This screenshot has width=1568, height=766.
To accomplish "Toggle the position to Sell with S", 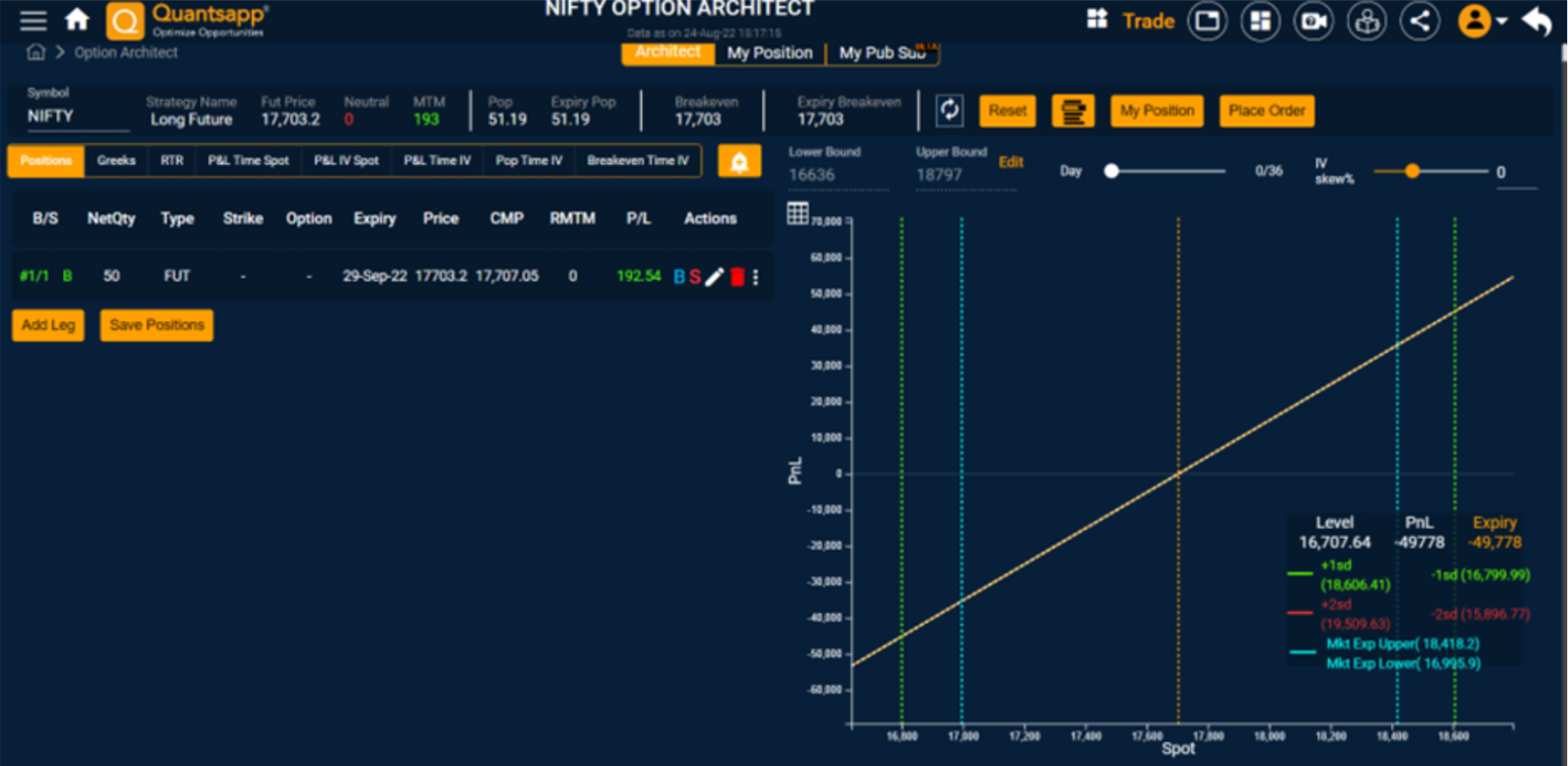I will [695, 277].
